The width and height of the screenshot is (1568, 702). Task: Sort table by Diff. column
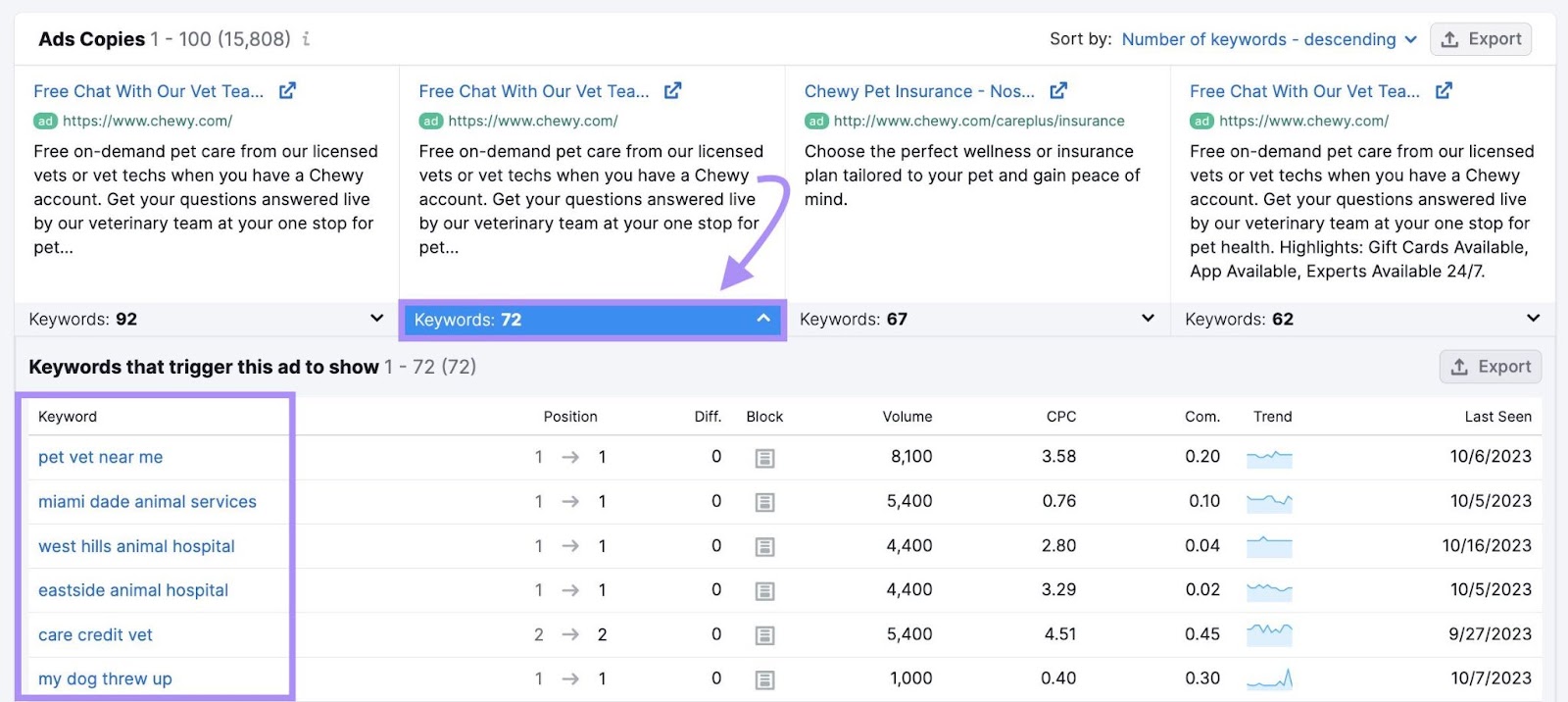point(708,417)
